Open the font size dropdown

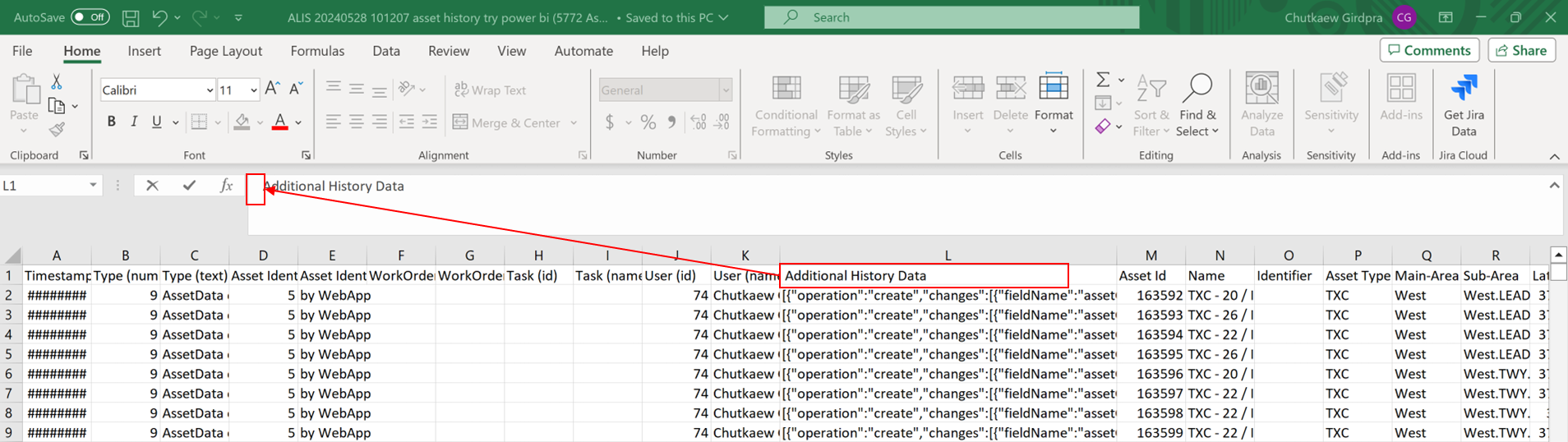click(x=253, y=90)
